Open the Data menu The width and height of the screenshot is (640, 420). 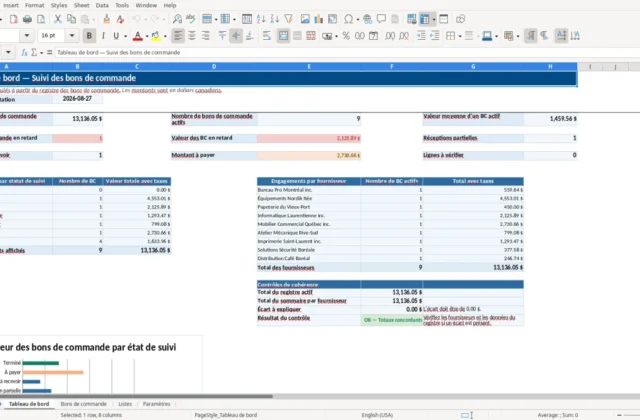102,5
